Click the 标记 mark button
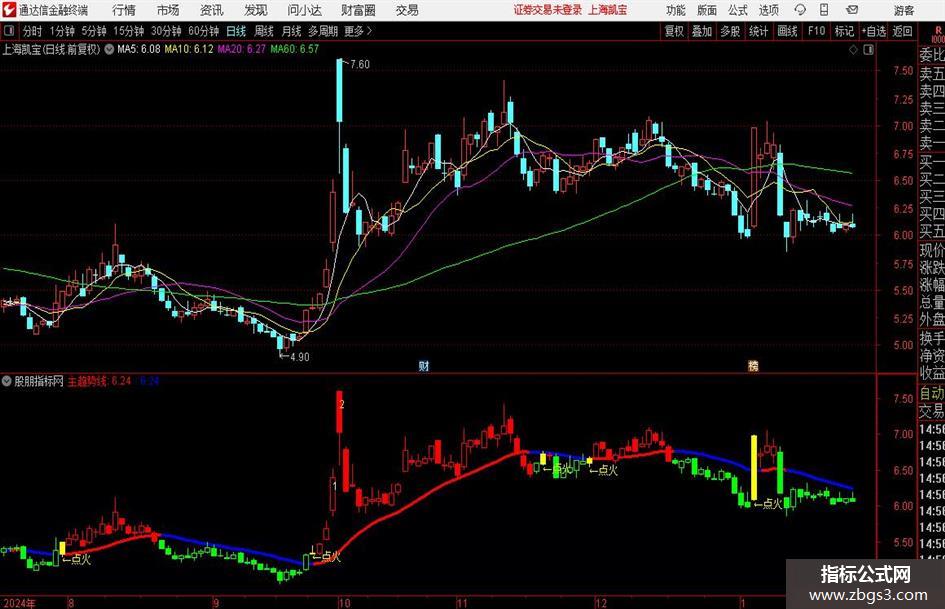 point(844,31)
